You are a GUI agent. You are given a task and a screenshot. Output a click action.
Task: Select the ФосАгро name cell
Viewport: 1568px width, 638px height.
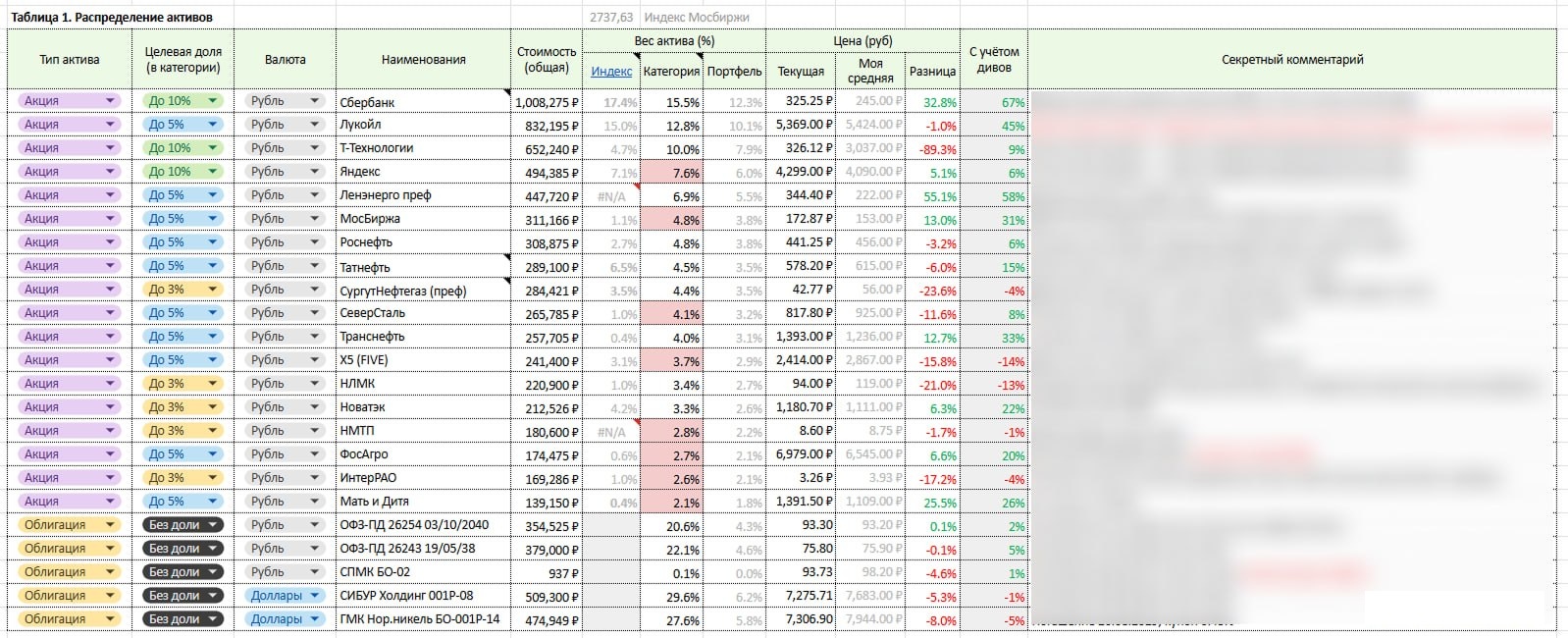click(x=424, y=454)
